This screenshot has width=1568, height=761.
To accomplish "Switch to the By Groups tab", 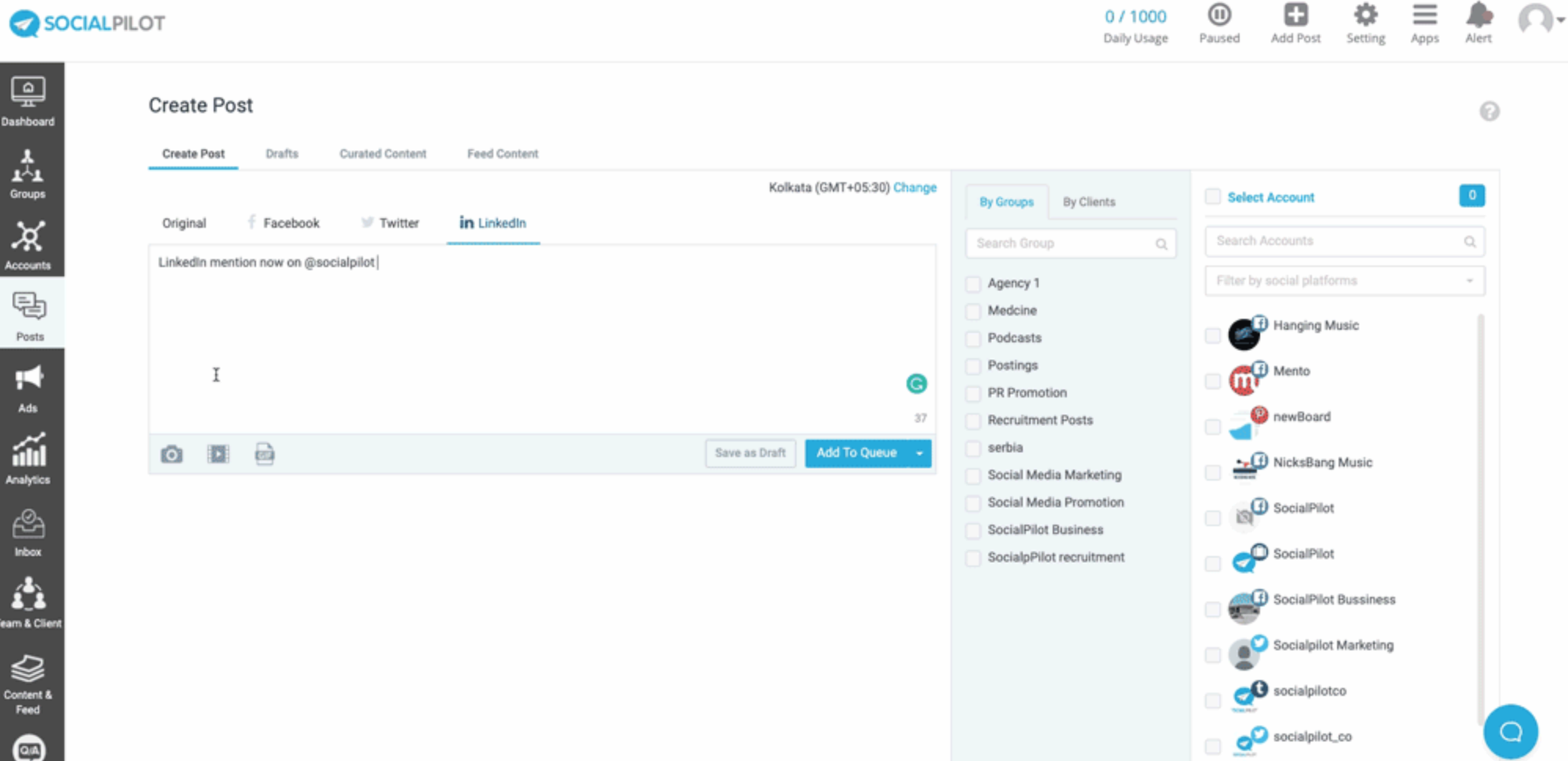I will [x=1006, y=202].
